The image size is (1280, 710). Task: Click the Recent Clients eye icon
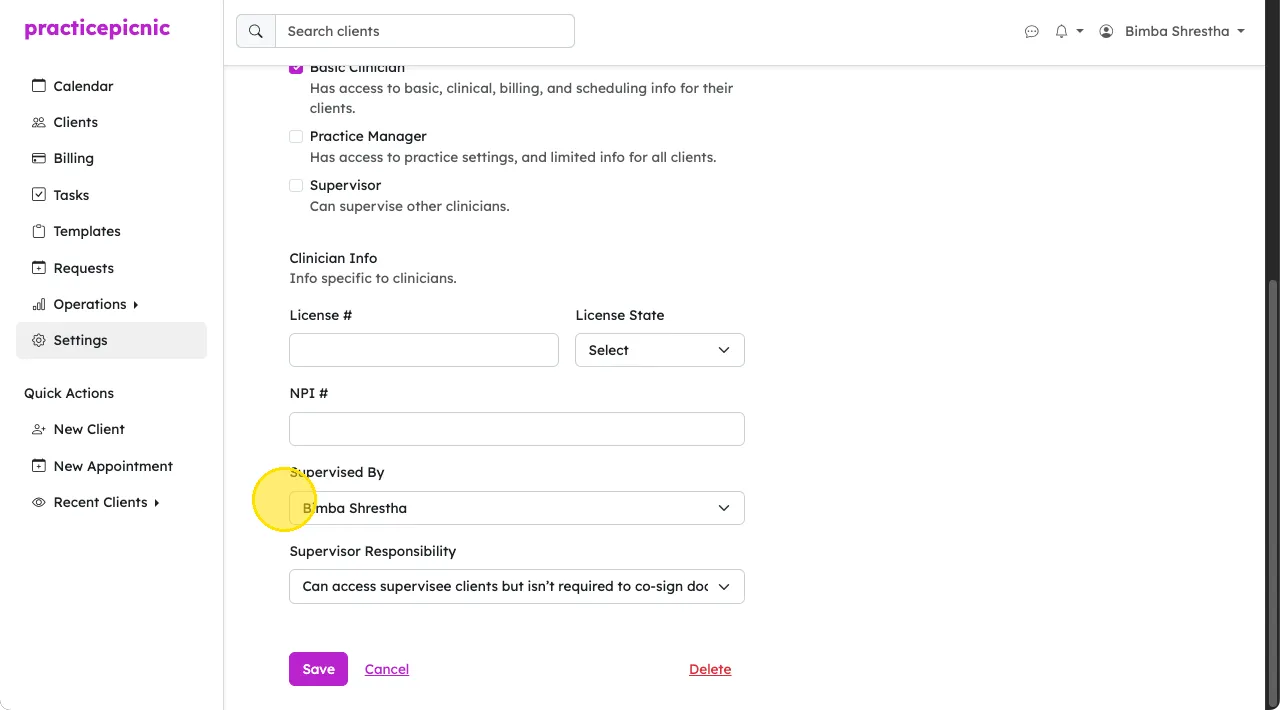(39, 502)
